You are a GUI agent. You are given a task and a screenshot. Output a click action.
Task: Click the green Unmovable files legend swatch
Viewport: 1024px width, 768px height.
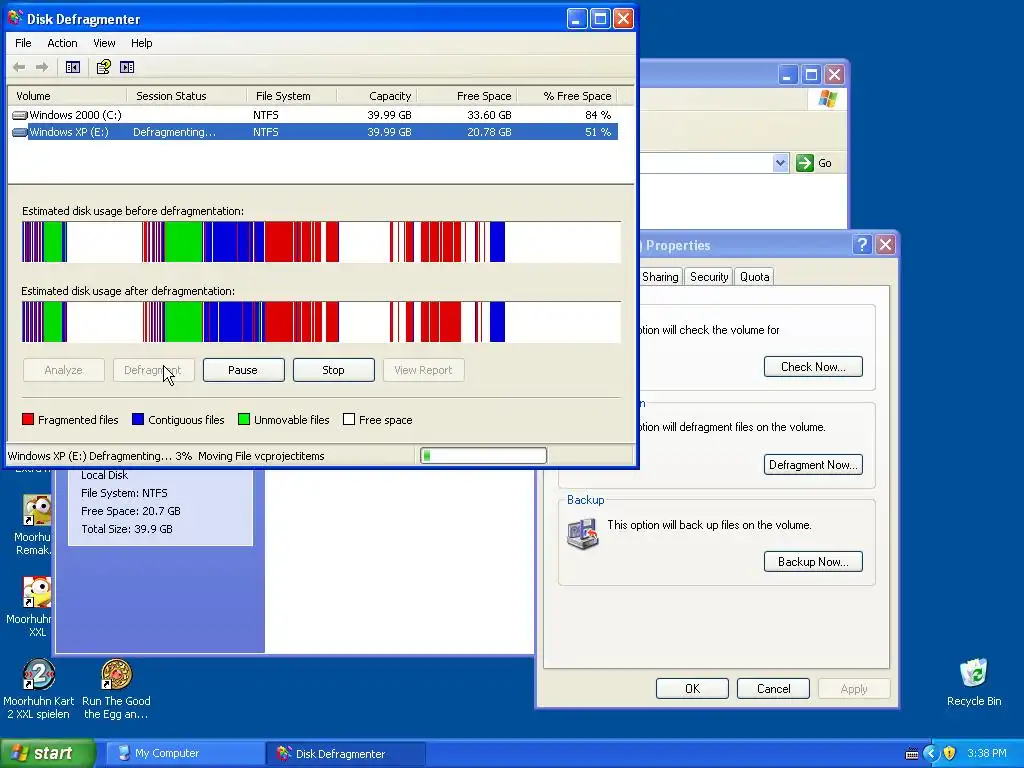pyautogui.click(x=244, y=419)
